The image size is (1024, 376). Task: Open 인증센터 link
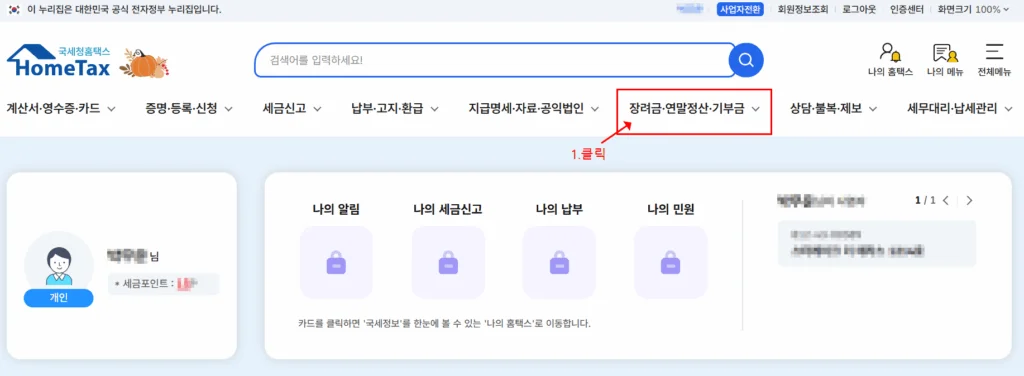click(906, 9)
